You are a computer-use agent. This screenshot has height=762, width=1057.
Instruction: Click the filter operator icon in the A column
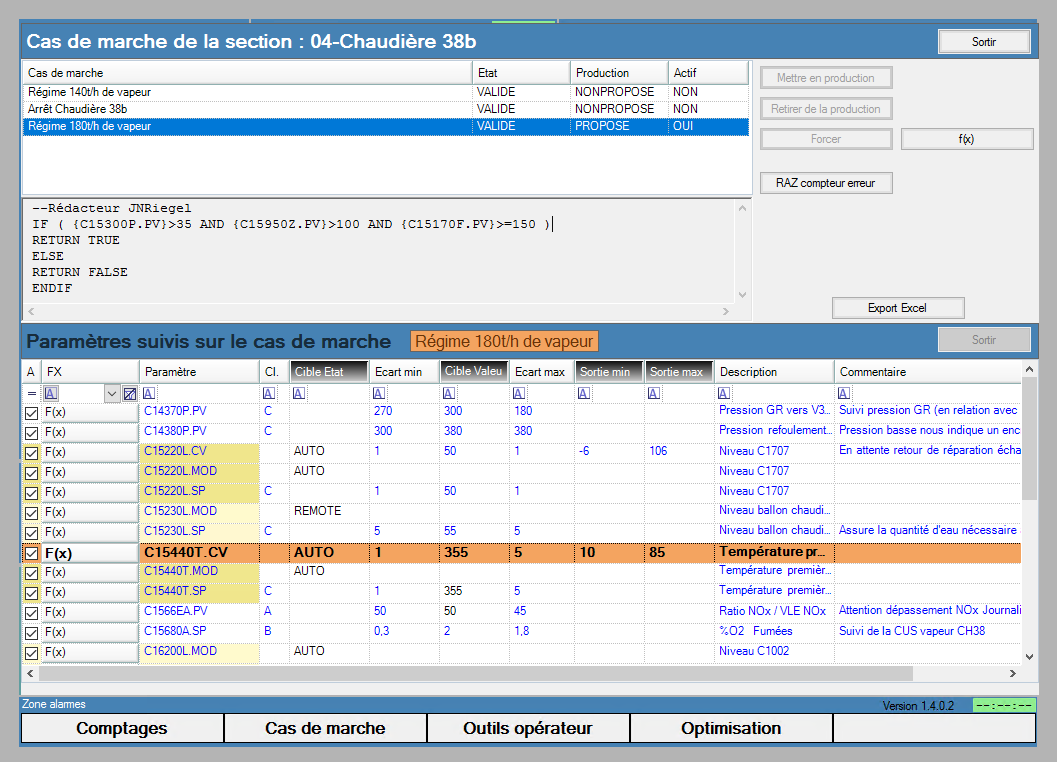[31, 393]
